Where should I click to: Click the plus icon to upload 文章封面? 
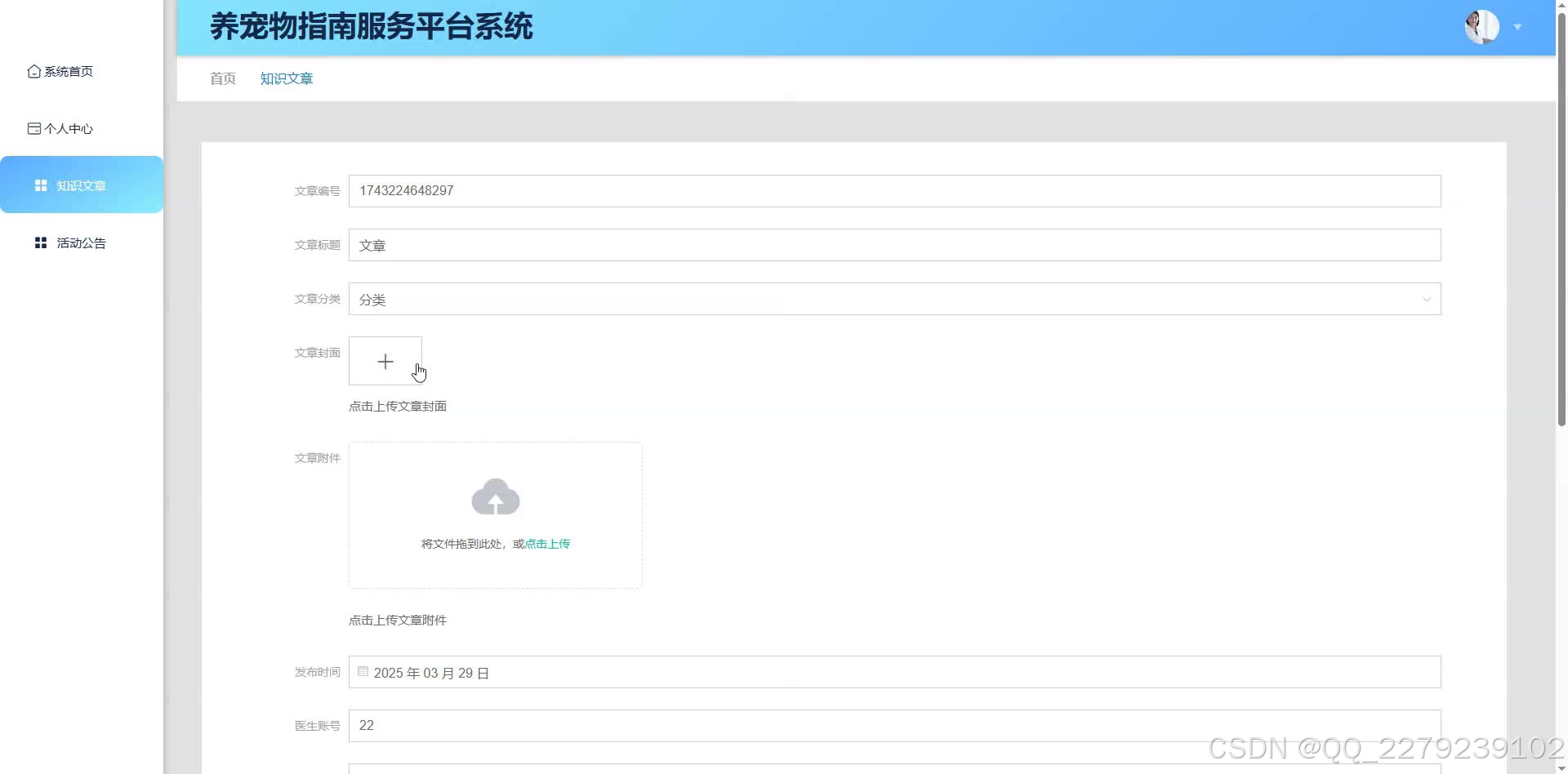pos(385,362)
